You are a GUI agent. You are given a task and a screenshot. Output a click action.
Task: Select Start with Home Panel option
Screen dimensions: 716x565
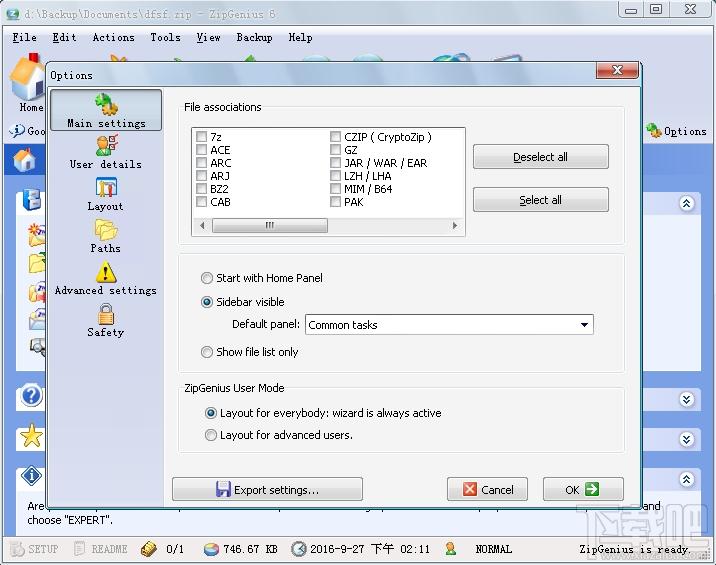pos(208,278)
